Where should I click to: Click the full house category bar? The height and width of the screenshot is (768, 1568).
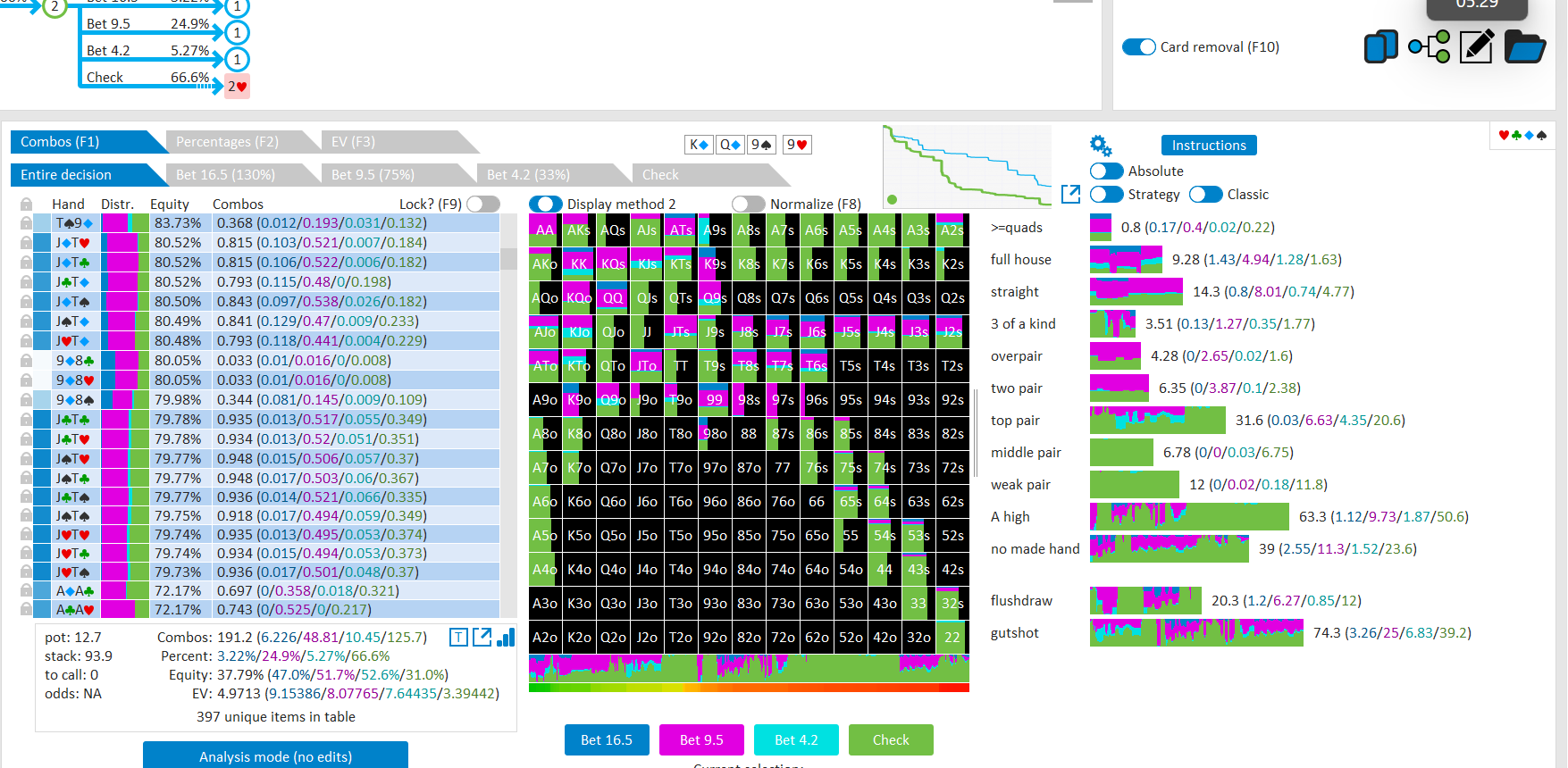[1126, 260]
